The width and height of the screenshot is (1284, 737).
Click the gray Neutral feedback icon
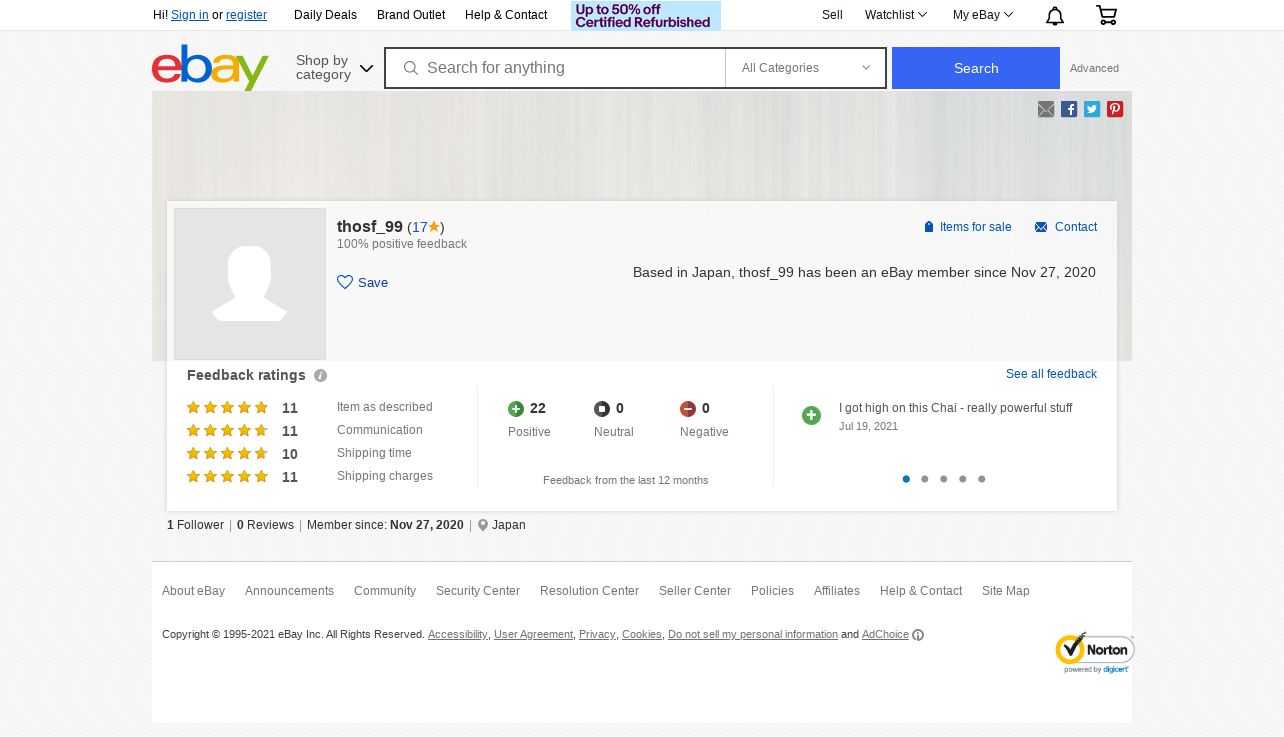click(x=602, y=409)
